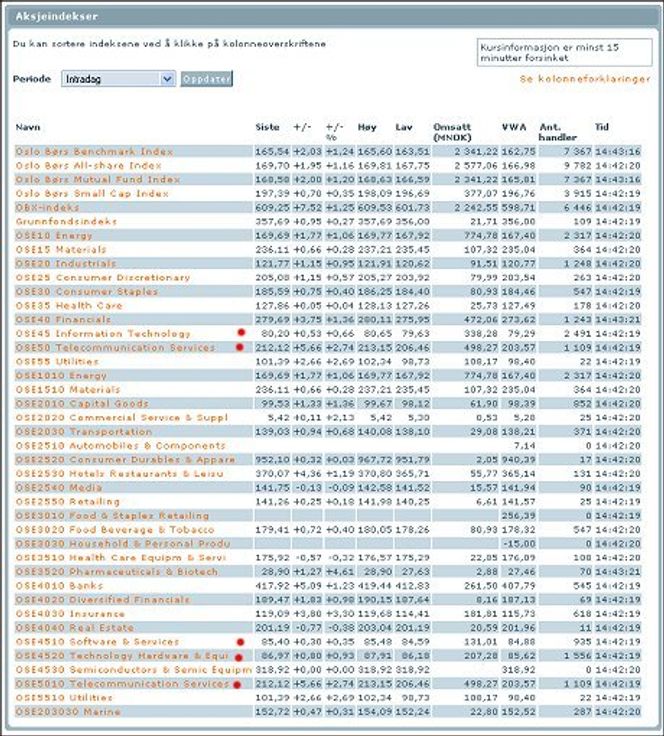
Task: Open OSE2030 Transportation index
Action: click(84, 432)
